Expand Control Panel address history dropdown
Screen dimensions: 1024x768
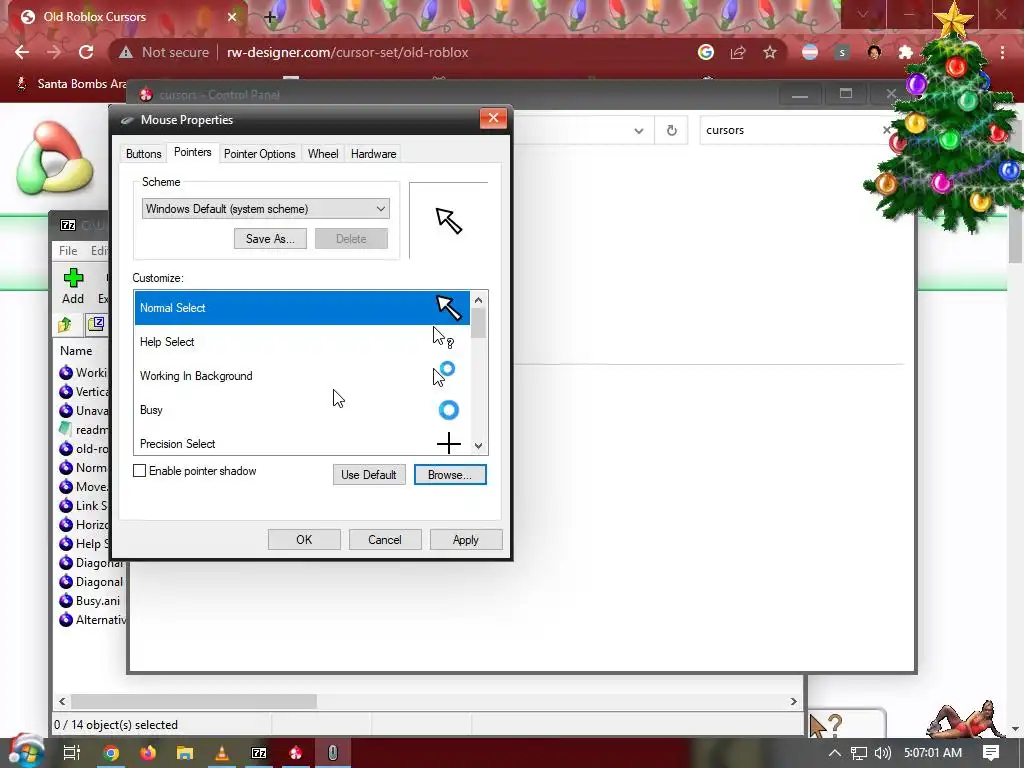(x=639, y=131)
